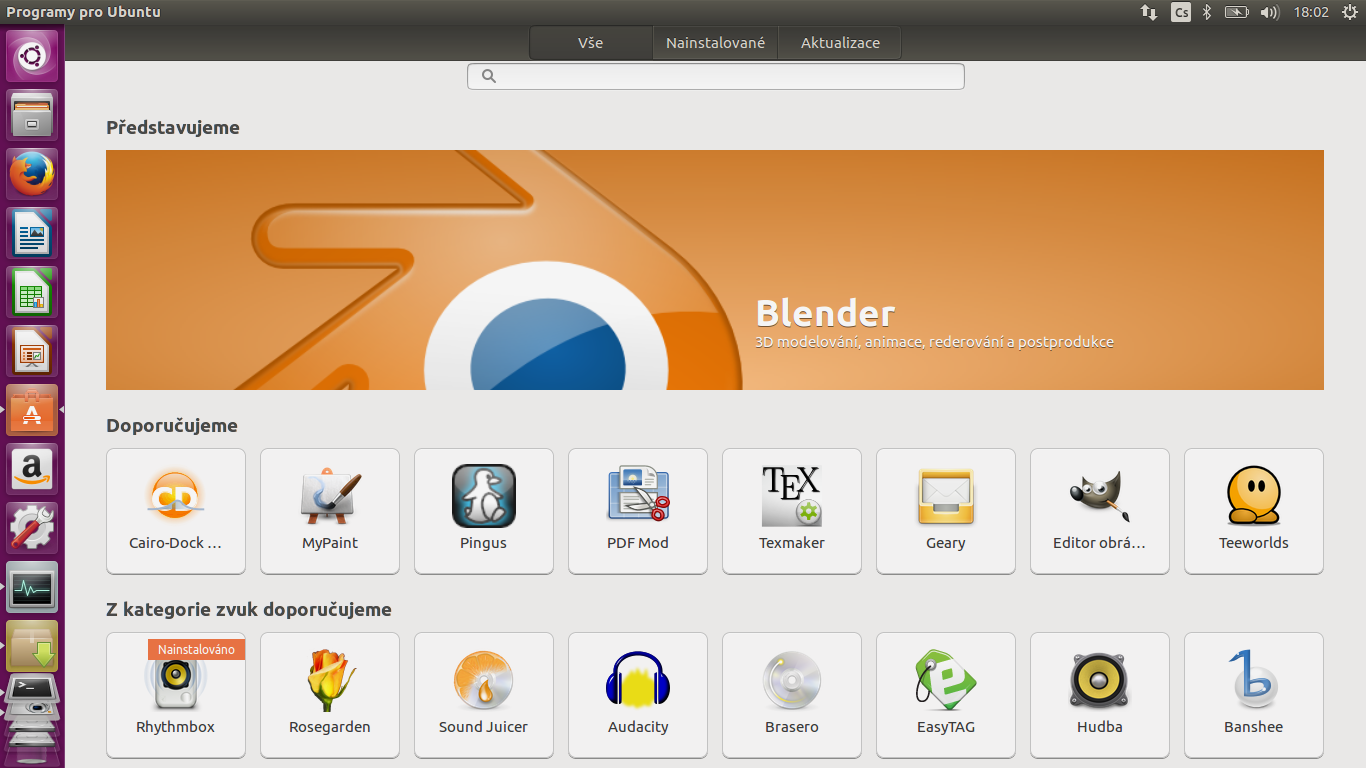Open System Settings wrench-and-gear icon

pyautogui.click(x=32, y=528)
